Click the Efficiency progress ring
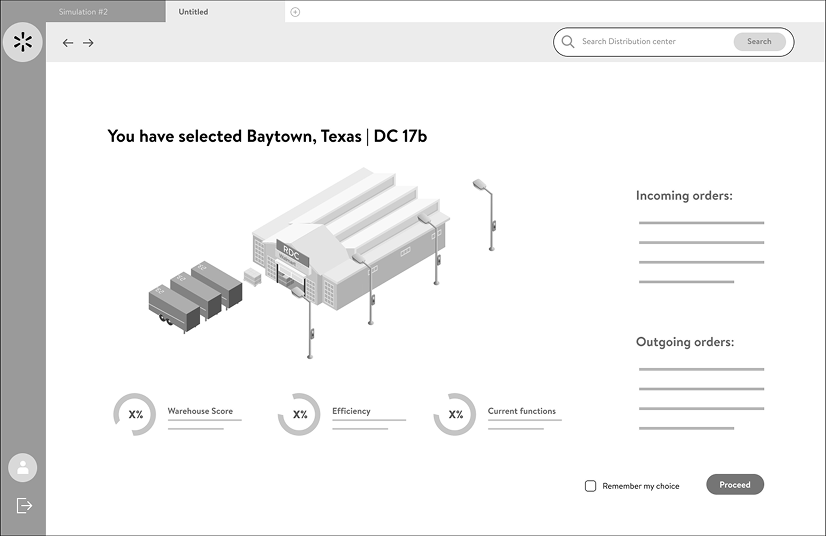The height and width of the screenshot is (536, 826). (x=299, y=414)
